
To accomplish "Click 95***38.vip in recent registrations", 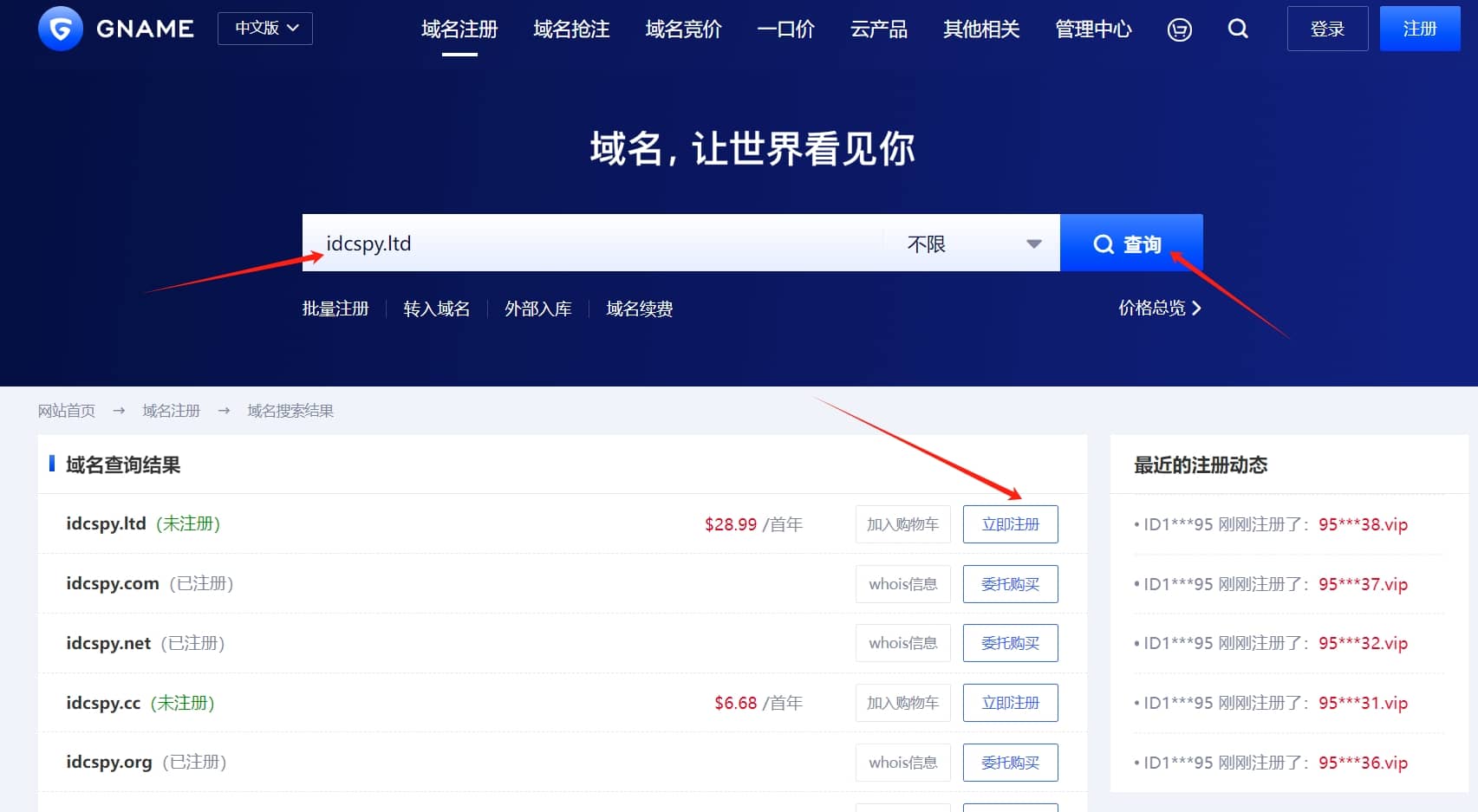I will (x=1363, y=524).
